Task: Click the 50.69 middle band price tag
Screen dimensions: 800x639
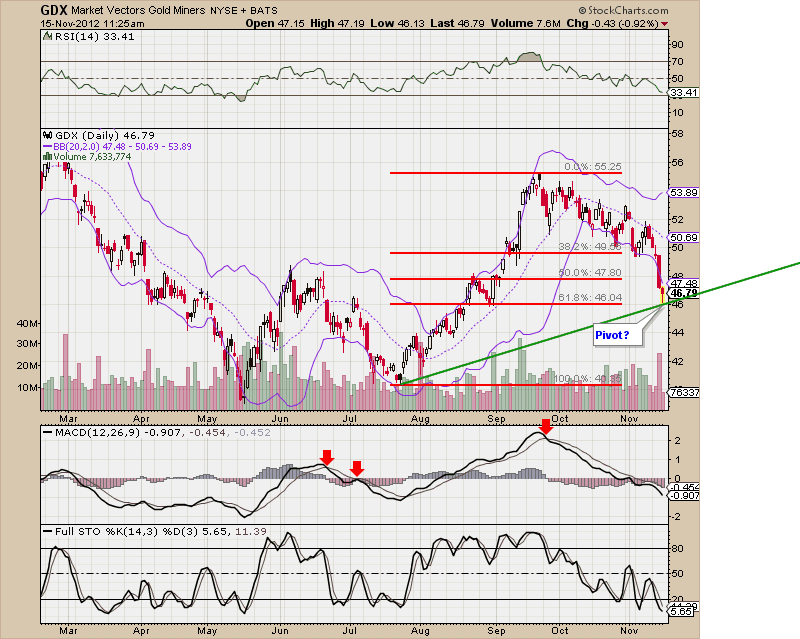Action: pyautogui.click(x=684, y=237)
